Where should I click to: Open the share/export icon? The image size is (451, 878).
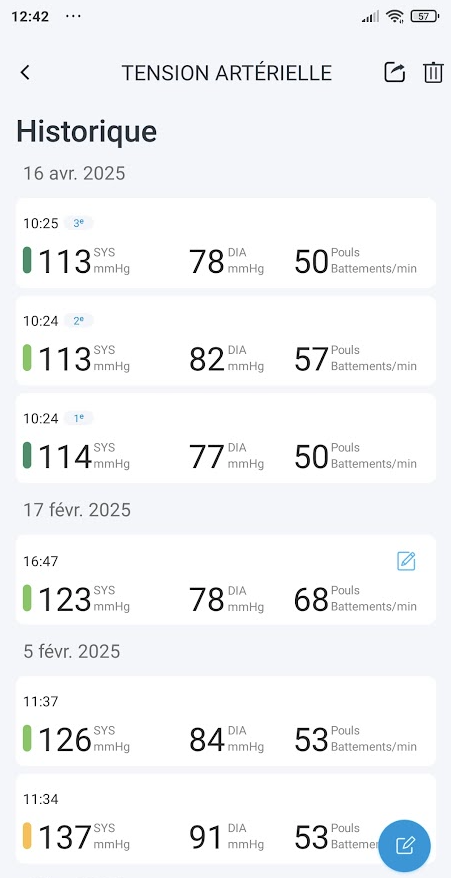(394, 72)
